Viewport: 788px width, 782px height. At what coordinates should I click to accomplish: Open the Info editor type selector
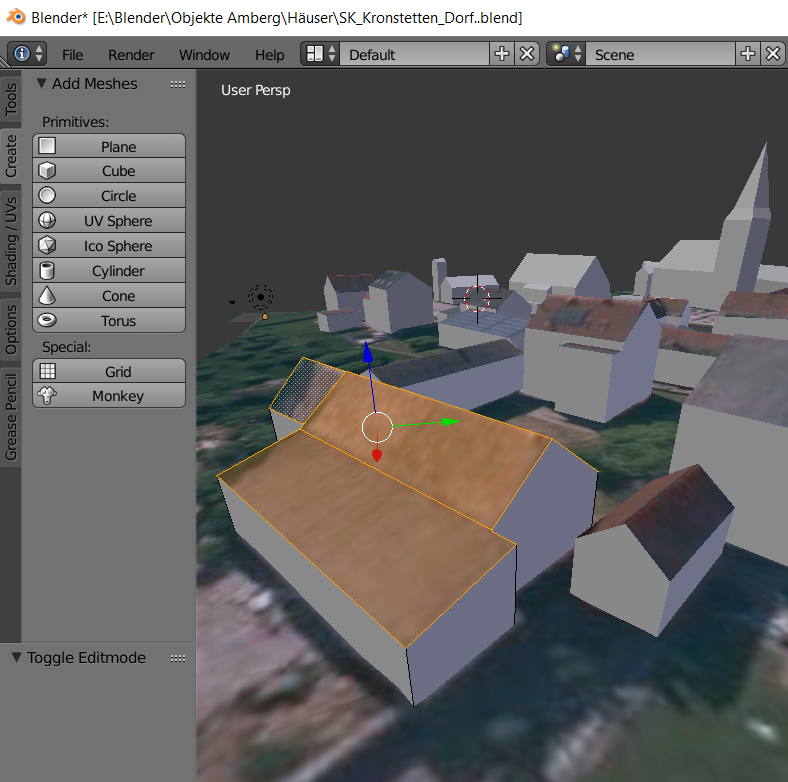click(27, 54)
